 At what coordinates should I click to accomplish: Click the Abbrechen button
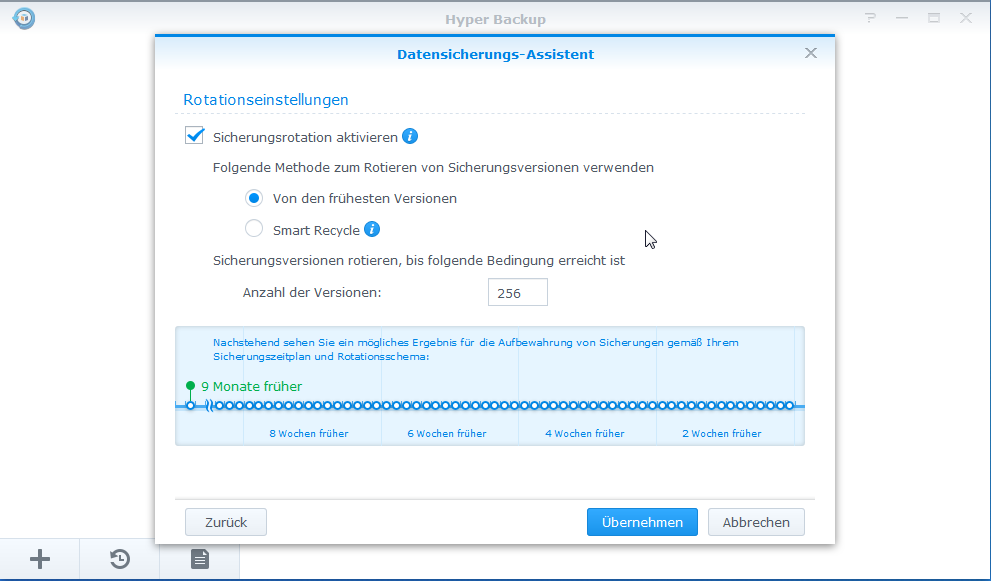(756, 522)
